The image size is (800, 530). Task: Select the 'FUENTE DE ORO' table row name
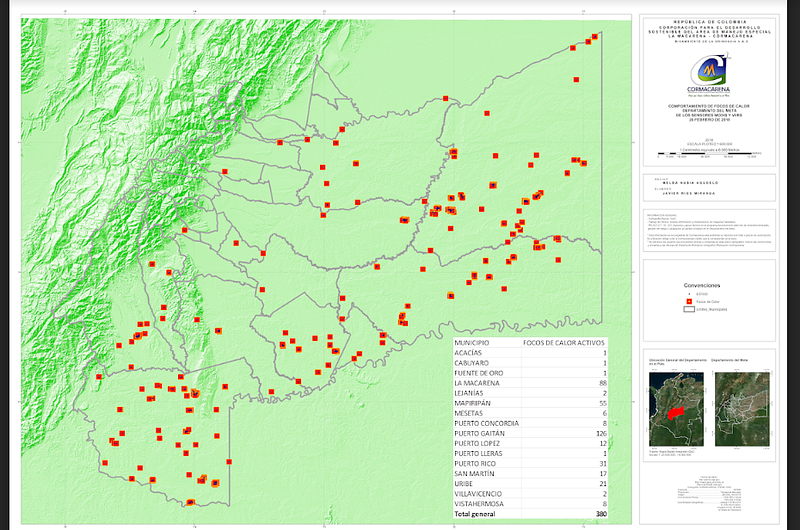pyautogui.click(x=479, y=373)
